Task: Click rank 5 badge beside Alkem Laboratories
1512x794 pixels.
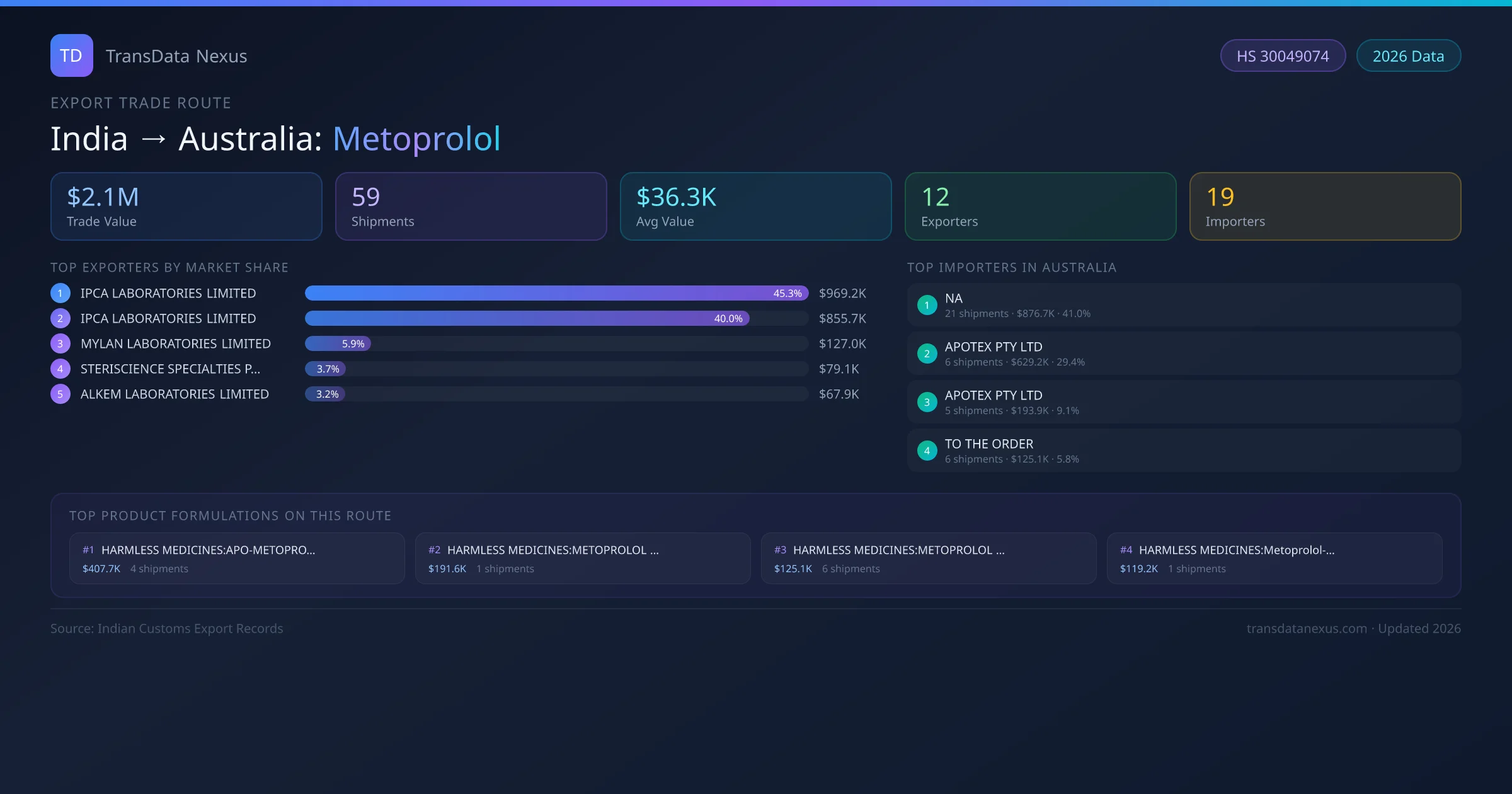Action: 60,394
